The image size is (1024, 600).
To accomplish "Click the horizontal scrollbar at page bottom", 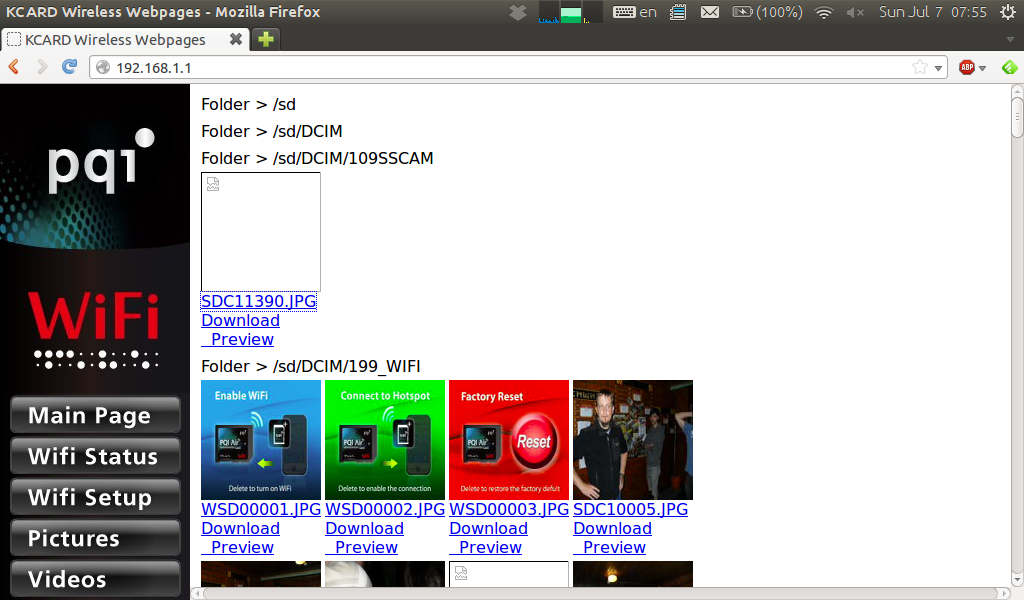I will pos(601,593).
